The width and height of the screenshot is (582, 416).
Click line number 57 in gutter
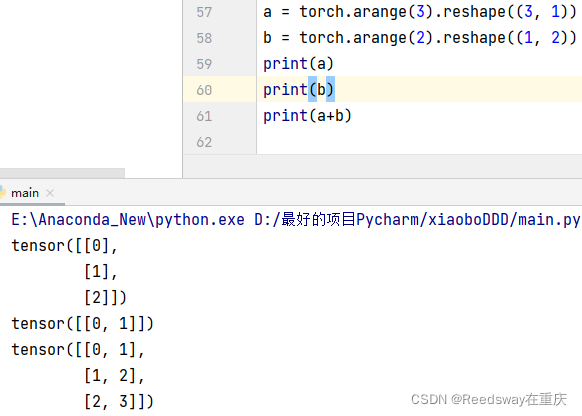[x=204, y=12]
